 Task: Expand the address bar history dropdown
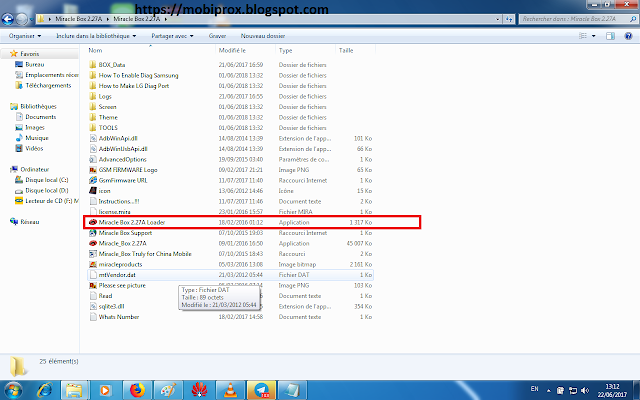[x=498, y=19]
